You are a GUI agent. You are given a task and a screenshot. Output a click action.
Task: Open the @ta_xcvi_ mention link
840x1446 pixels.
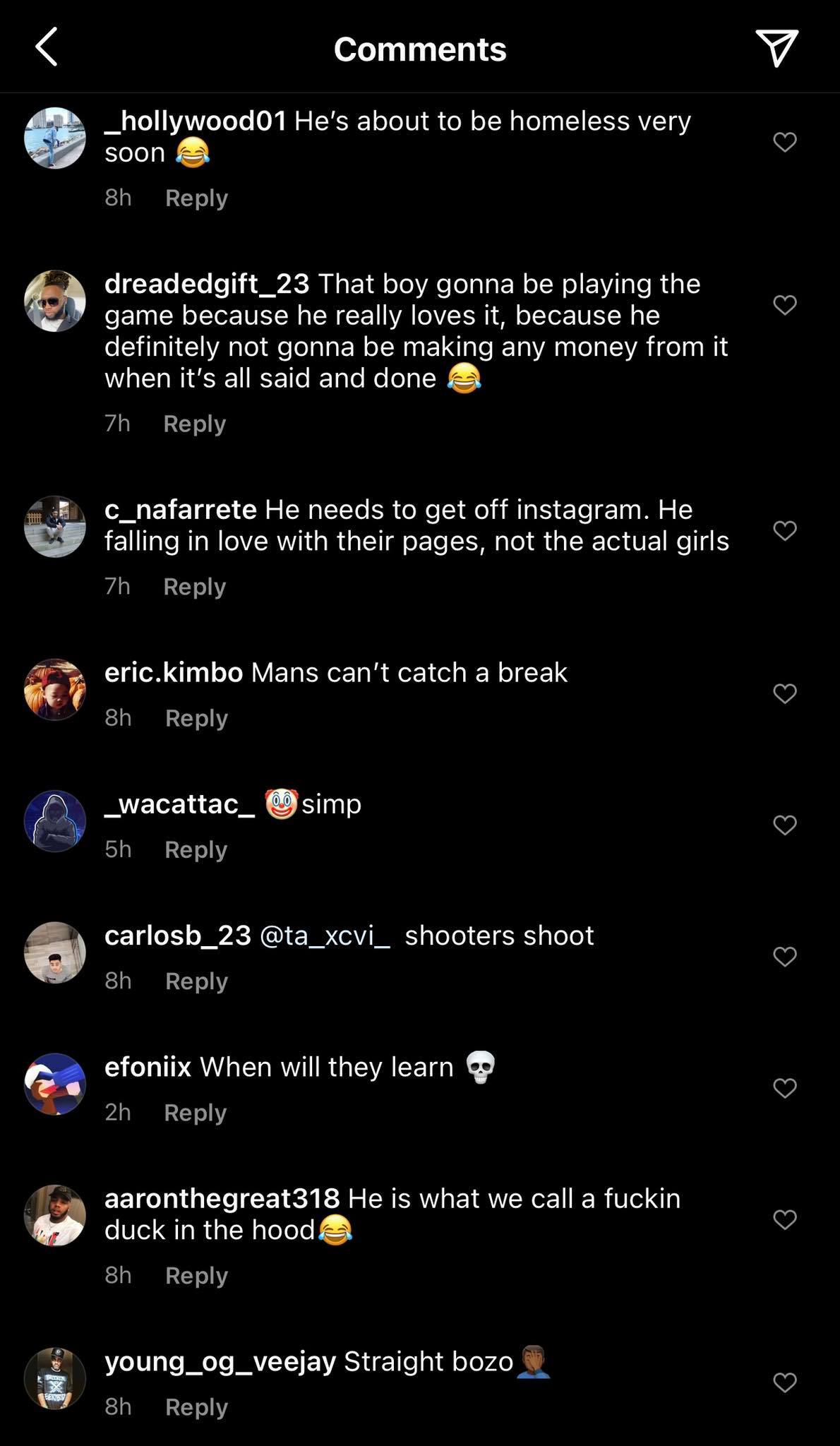[x=325, y=936]
